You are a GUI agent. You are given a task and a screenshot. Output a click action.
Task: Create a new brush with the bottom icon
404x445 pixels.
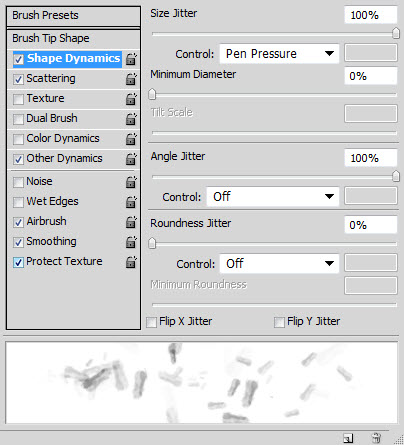click(348, 438)
